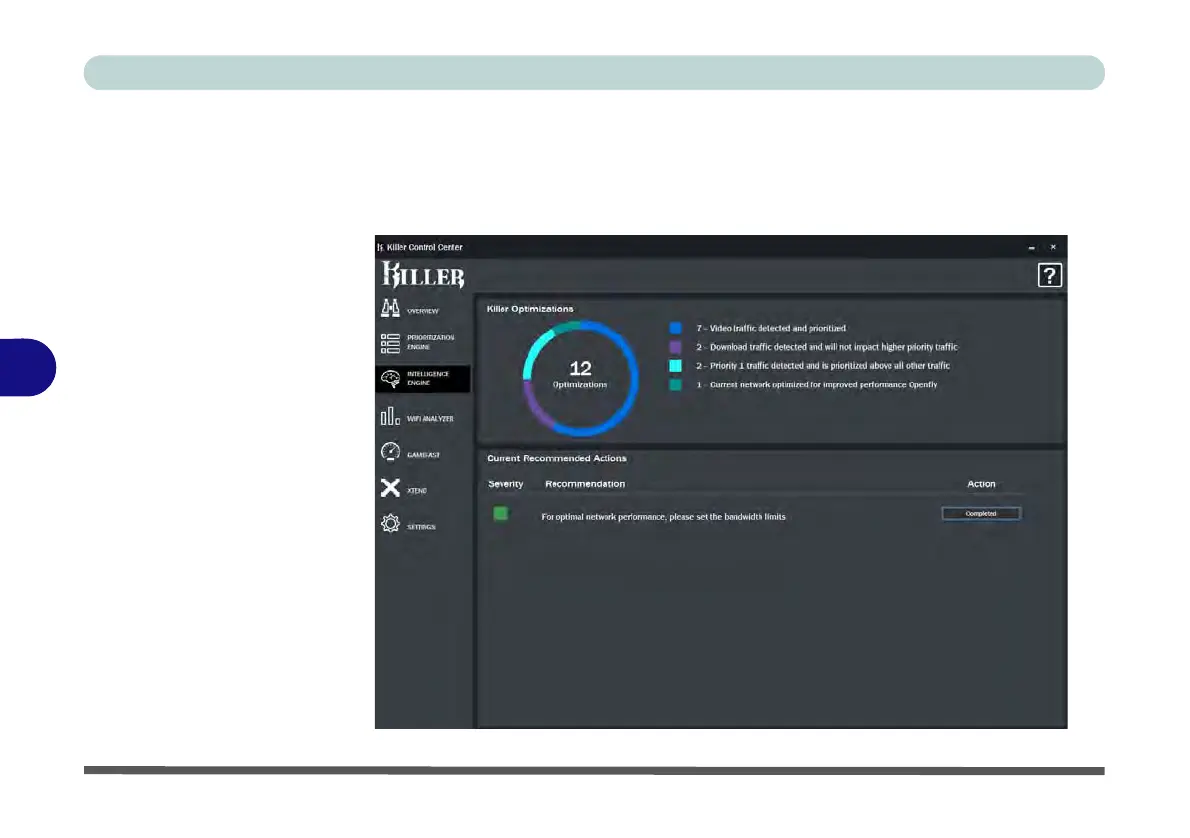
Task: Close the Killer Control Center window
Action: [1053, 247]
